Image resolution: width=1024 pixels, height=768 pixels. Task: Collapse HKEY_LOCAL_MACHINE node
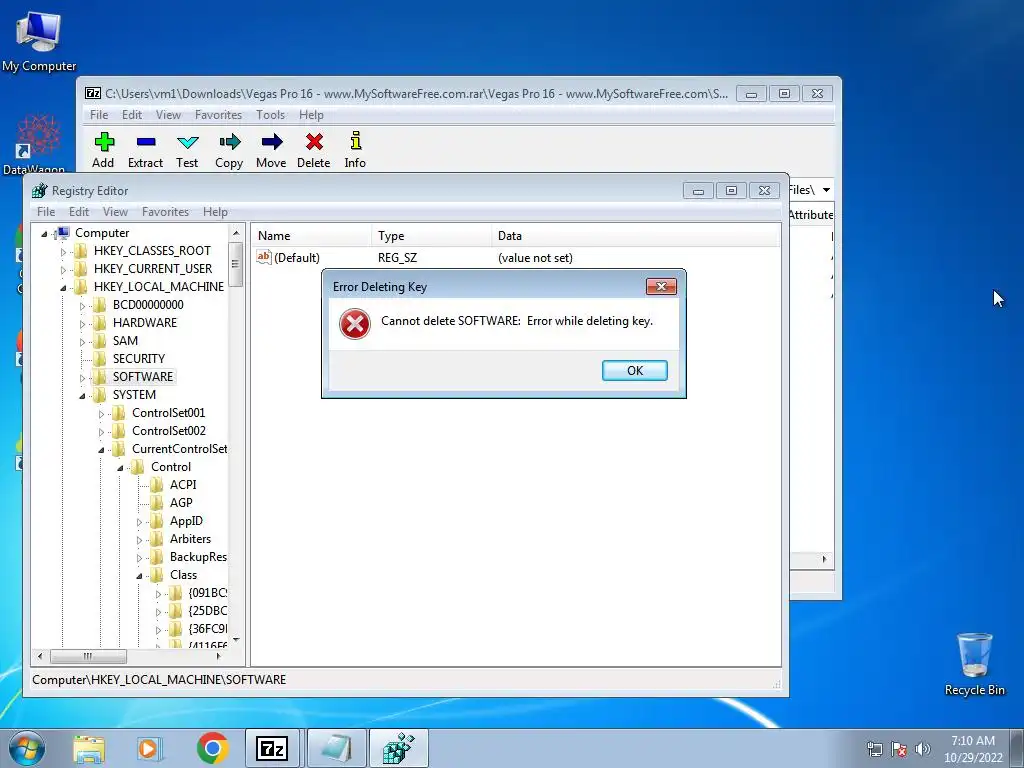pyautogui.click(x=63, y=287)
